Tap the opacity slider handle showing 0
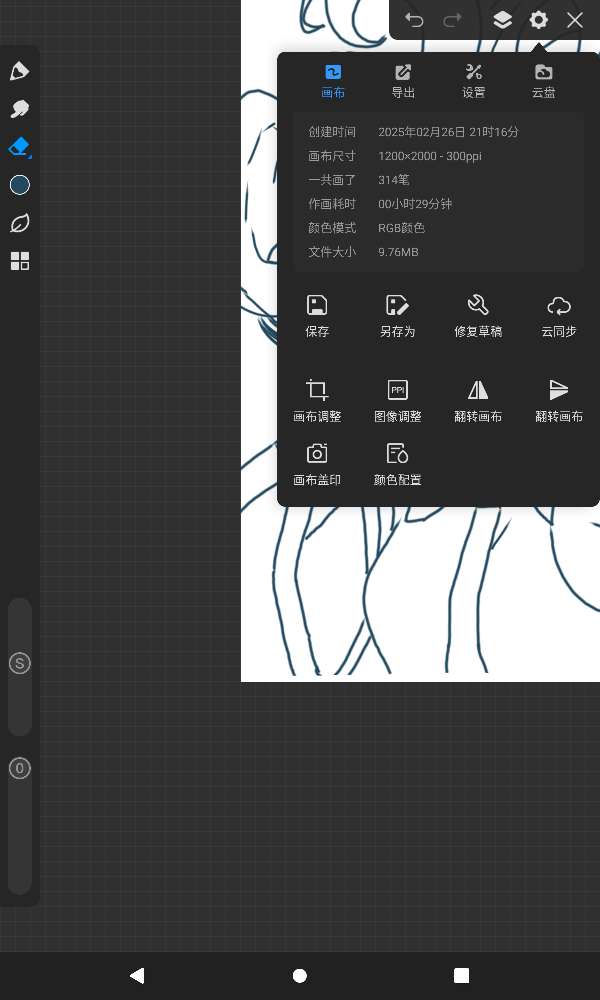 point(20,768)
